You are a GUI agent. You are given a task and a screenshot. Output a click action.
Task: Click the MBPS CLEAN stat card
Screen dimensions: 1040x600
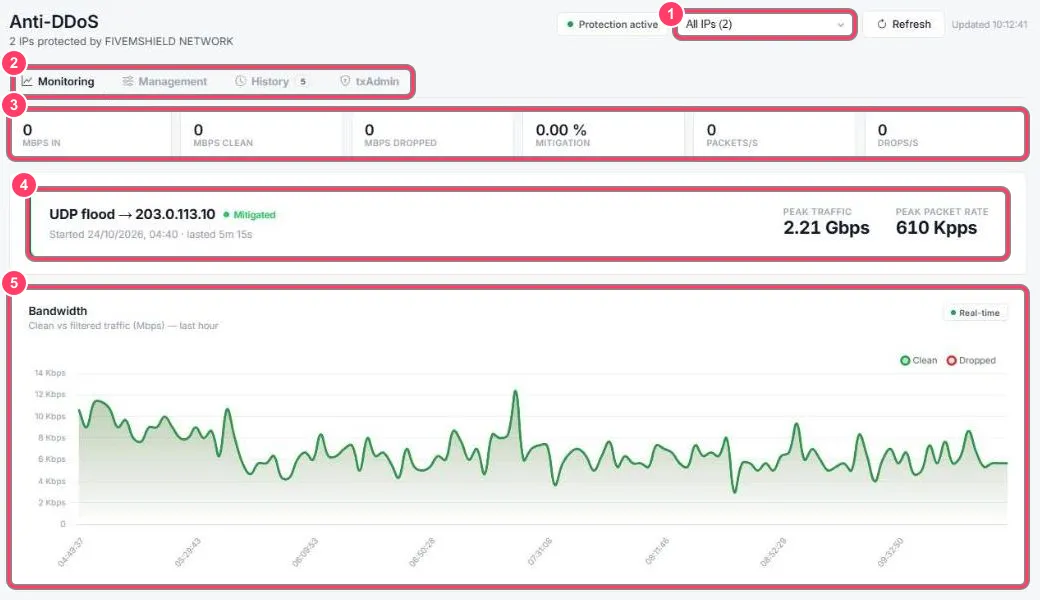pyautogui.click(x=261, y=135)
